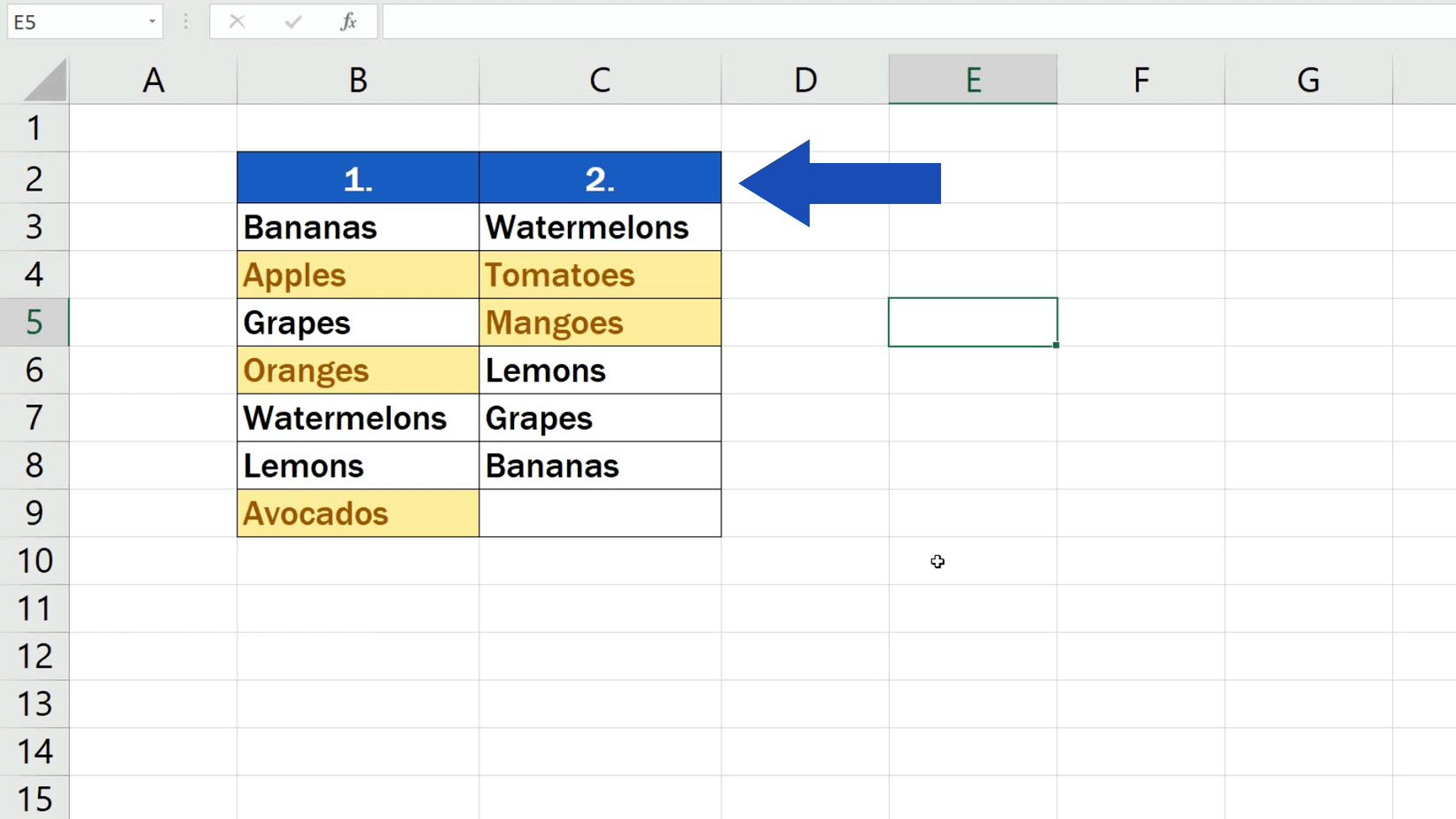
Task: Open the Name Box dropdown arrow
Action: click(151, 21)
